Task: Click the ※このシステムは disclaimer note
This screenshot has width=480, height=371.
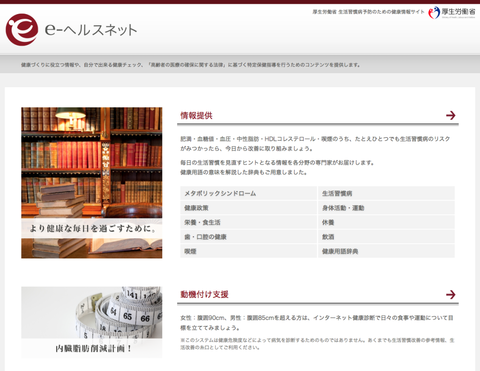Action: (x=317, y=344)
